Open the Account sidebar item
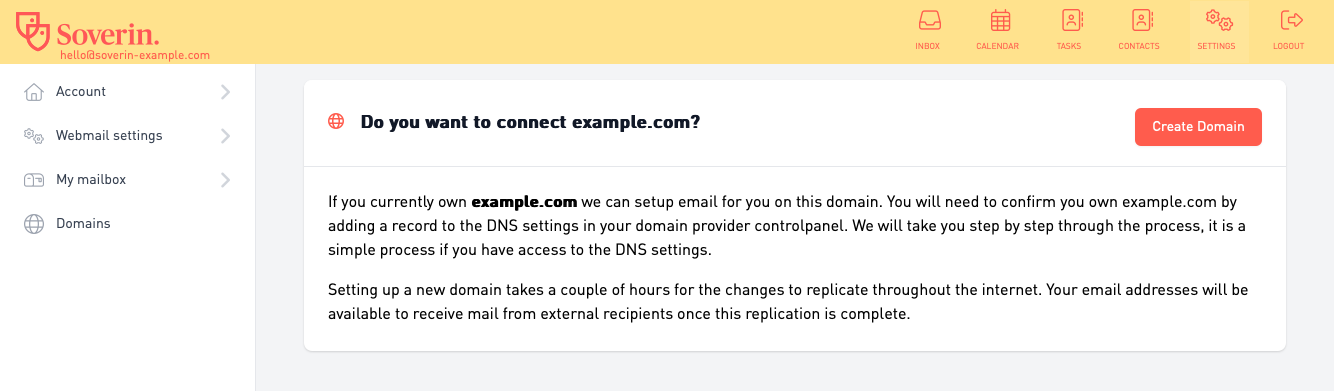The width and height of the screenshot is (1334, 391). [128, 92]
